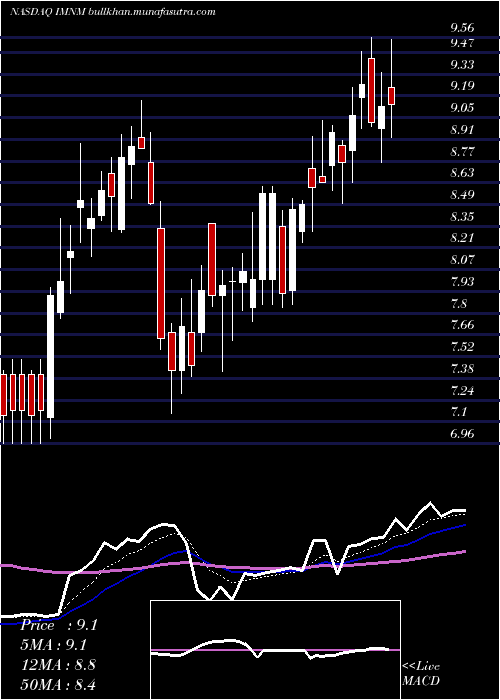Click the 7.1 price axis label
500x700 pixels.
click(x=459, y=411)
